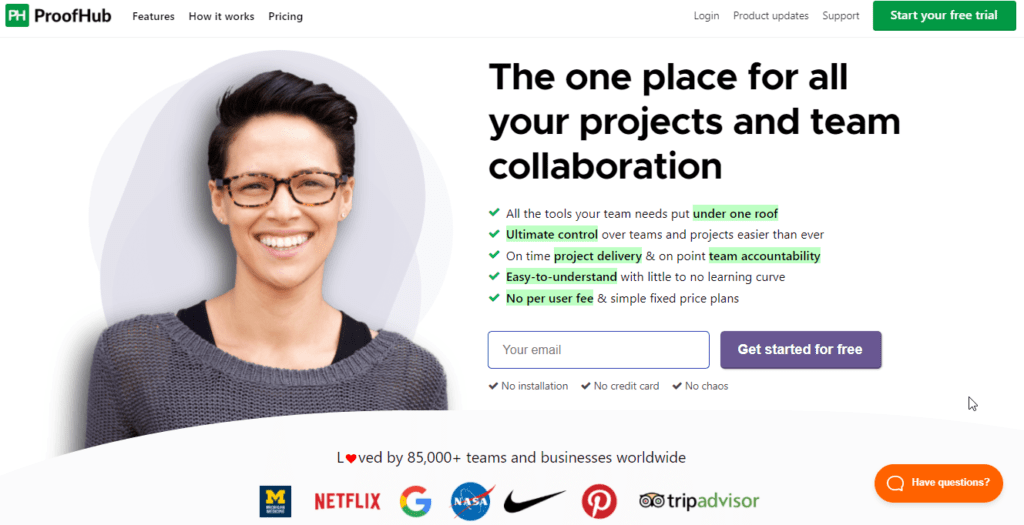Open the Login link
Viewport: 1024px width, 525px height.
(x=707, y=16)
